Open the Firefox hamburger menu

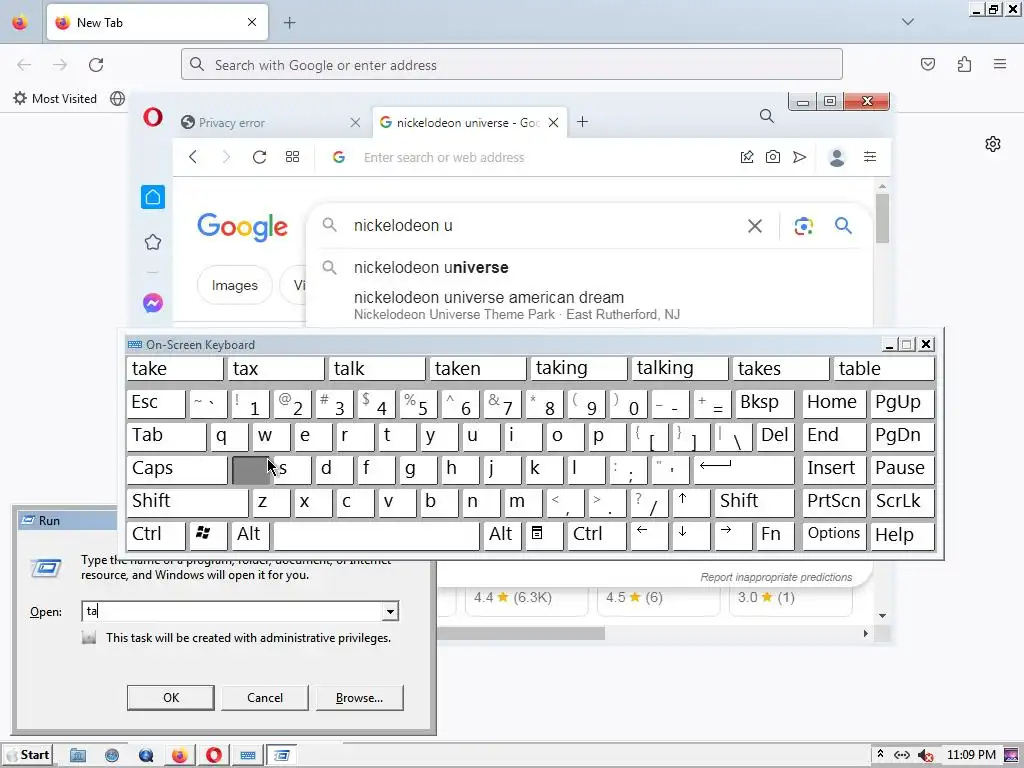click(x=1000, y=64)
